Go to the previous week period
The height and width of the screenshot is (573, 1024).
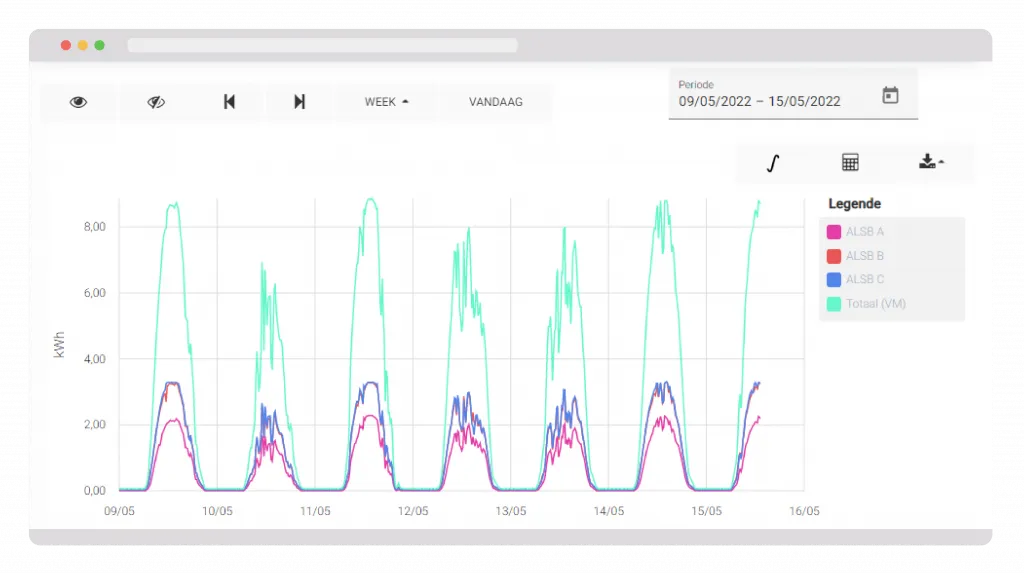pos(229,102)
